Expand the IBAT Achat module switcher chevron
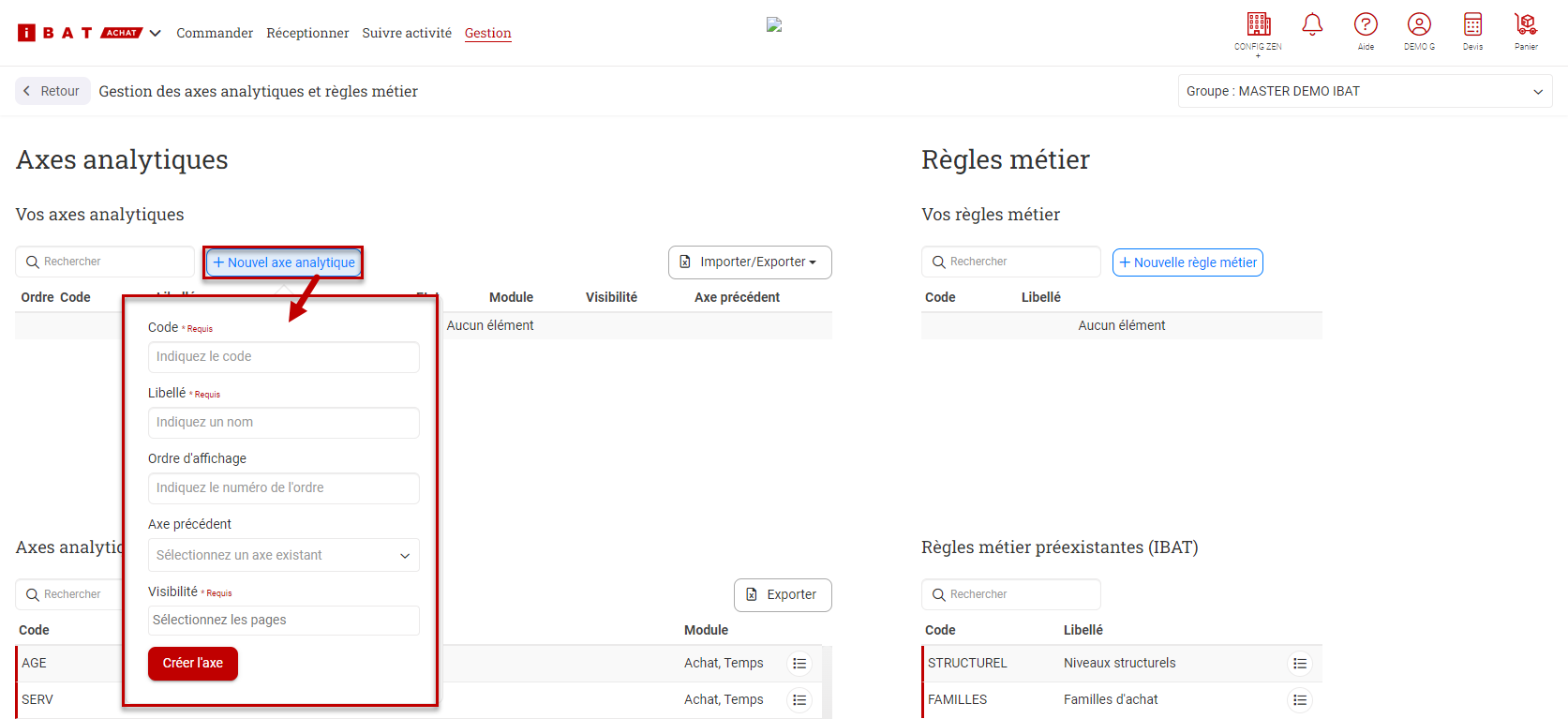The height and width of the screenshot is (719, 1568). [x=156, y=34]
